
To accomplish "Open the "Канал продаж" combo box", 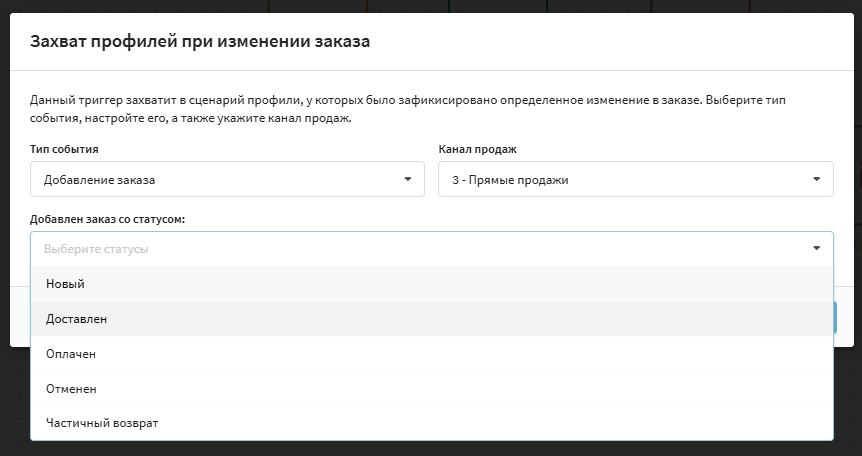I will click(x=636, y=179).
